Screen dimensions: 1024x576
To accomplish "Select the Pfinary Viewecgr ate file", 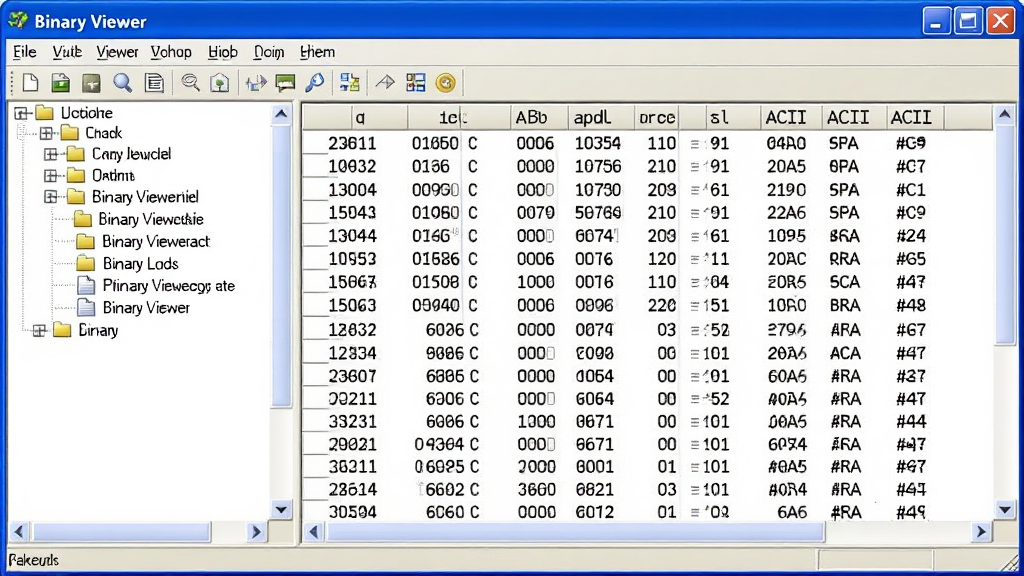I will tap(168, 285).
